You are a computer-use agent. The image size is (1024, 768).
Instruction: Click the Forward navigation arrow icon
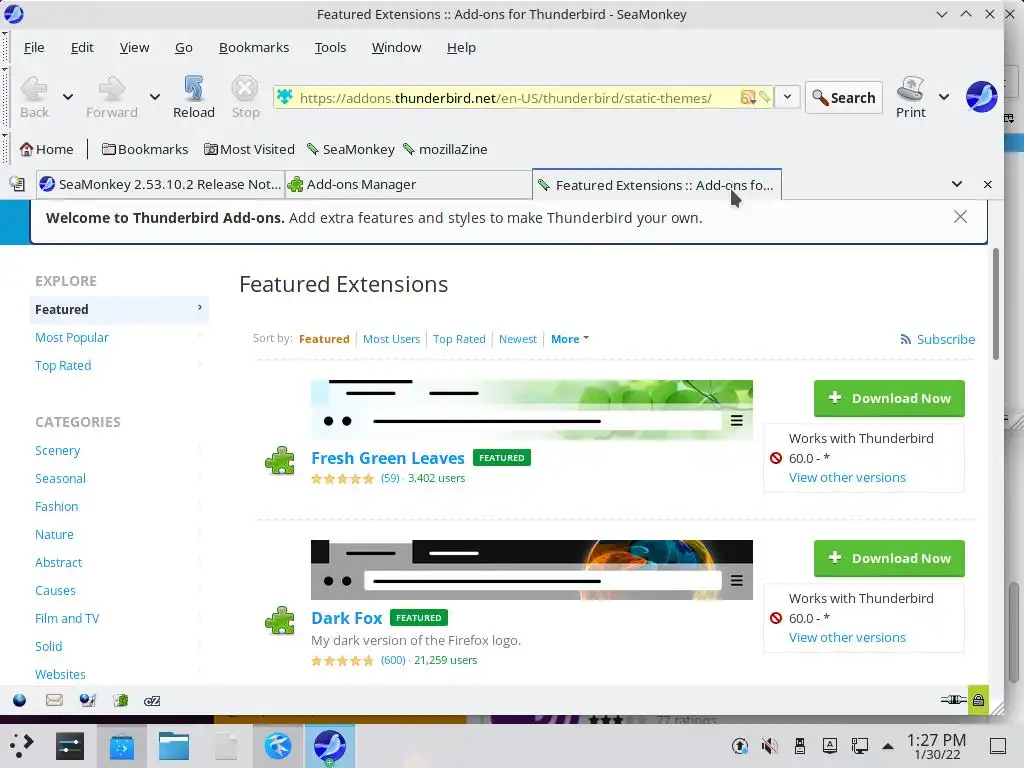pos(111,89)
